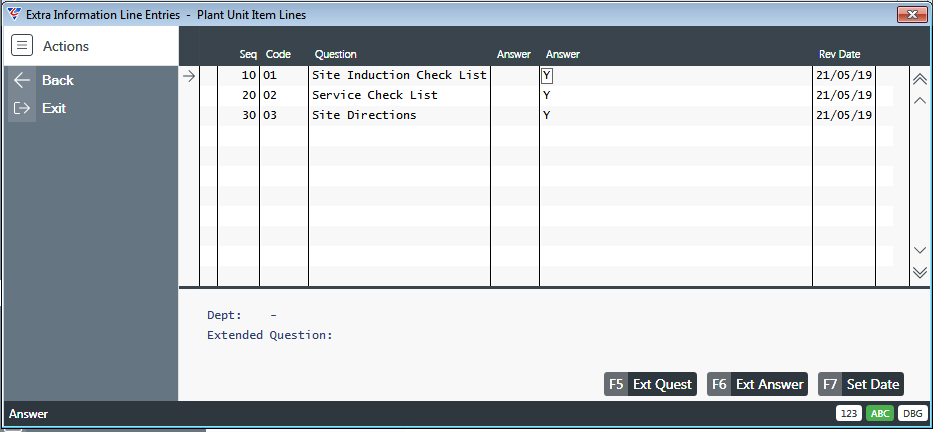This screenshot has height=432, width=936.
Task: Click the application logo in title bar
Action: [x=14, y=14]
